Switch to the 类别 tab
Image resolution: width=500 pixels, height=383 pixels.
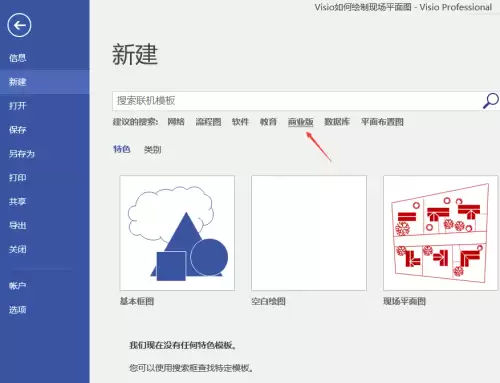[x=153, y=150]
